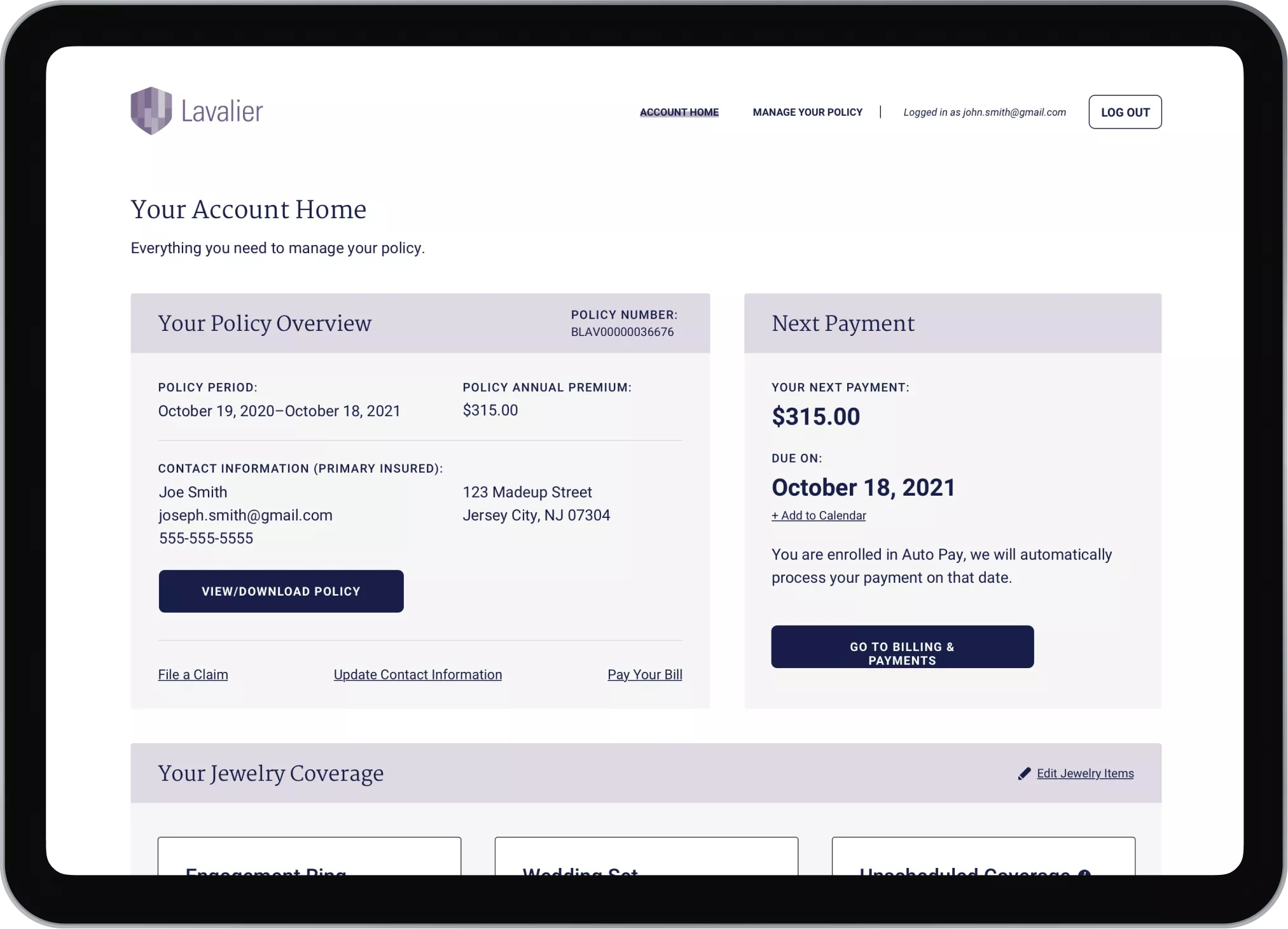Open the Update Contact Information link
Viewport: 1288px width, 929px height.
417,674
